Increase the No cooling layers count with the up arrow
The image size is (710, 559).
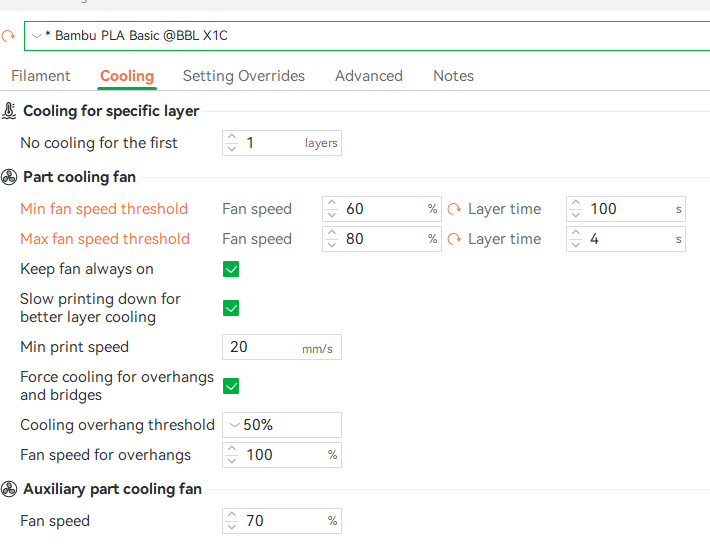click(x=232, y=137)
